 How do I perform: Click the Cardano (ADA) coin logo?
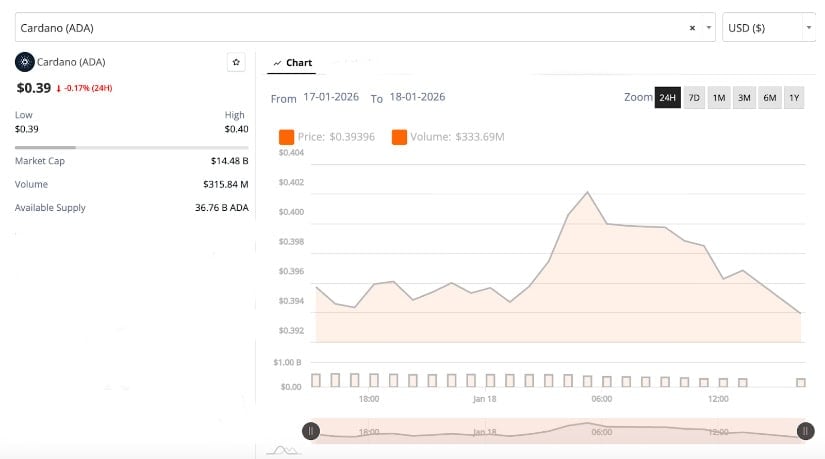click(24, 62)
